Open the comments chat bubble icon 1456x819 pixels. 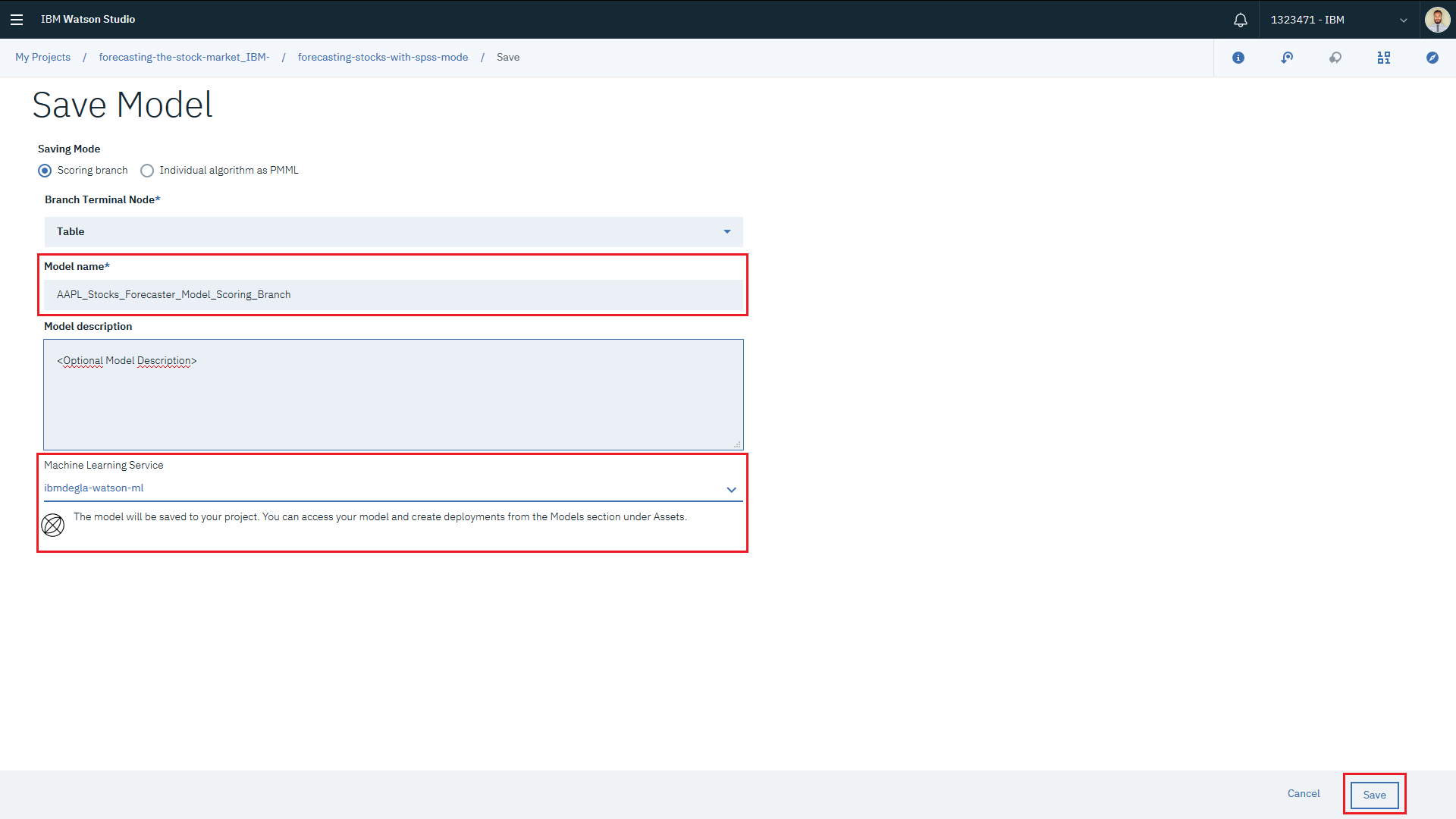tap(1335, 58)
